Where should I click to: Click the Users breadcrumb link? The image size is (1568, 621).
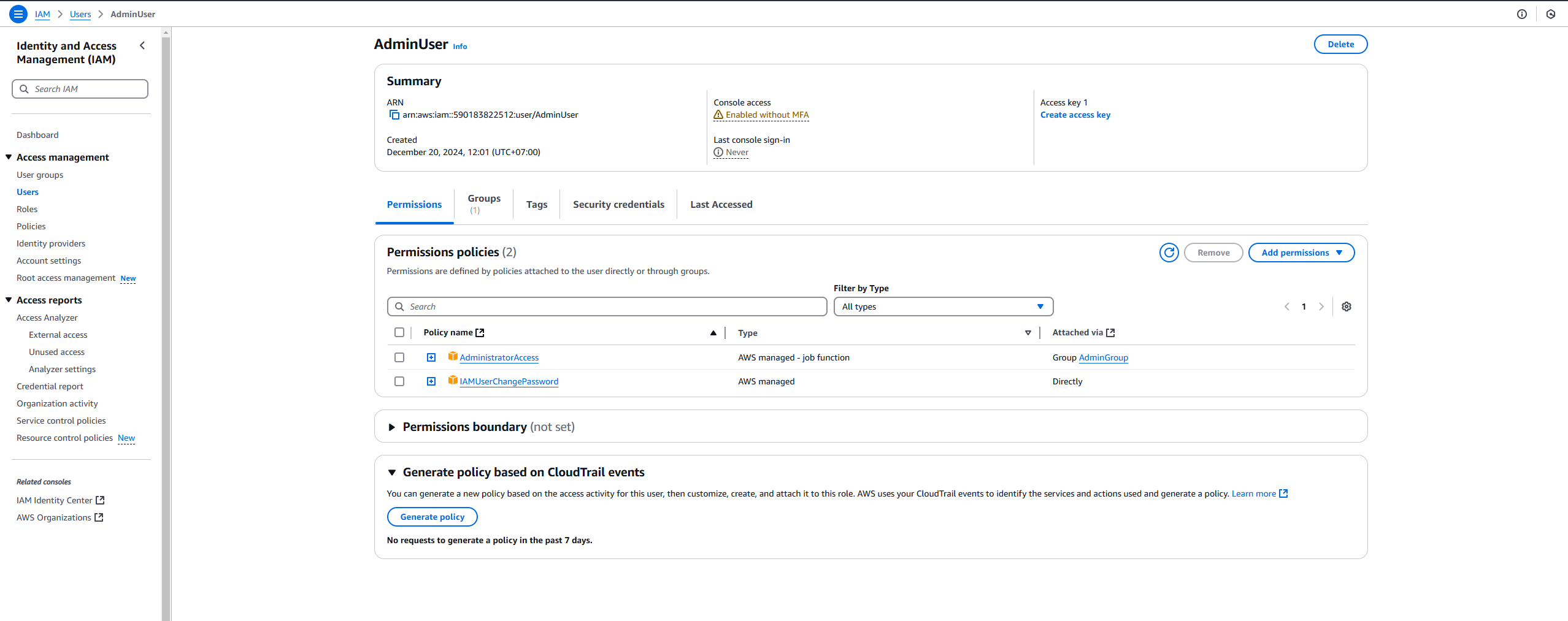[x=80, y=14]
